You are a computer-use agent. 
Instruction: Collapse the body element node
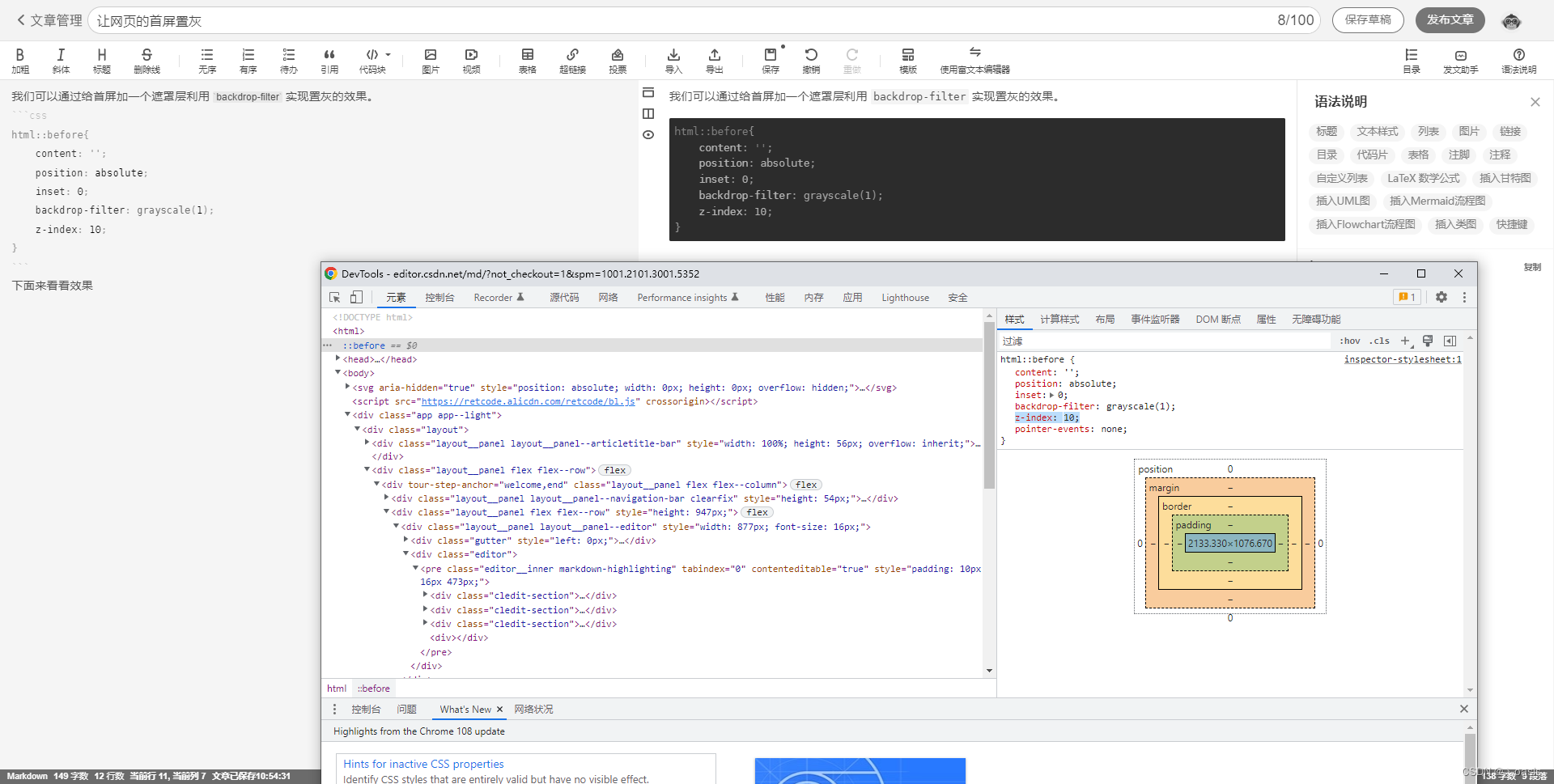(338, 373)
